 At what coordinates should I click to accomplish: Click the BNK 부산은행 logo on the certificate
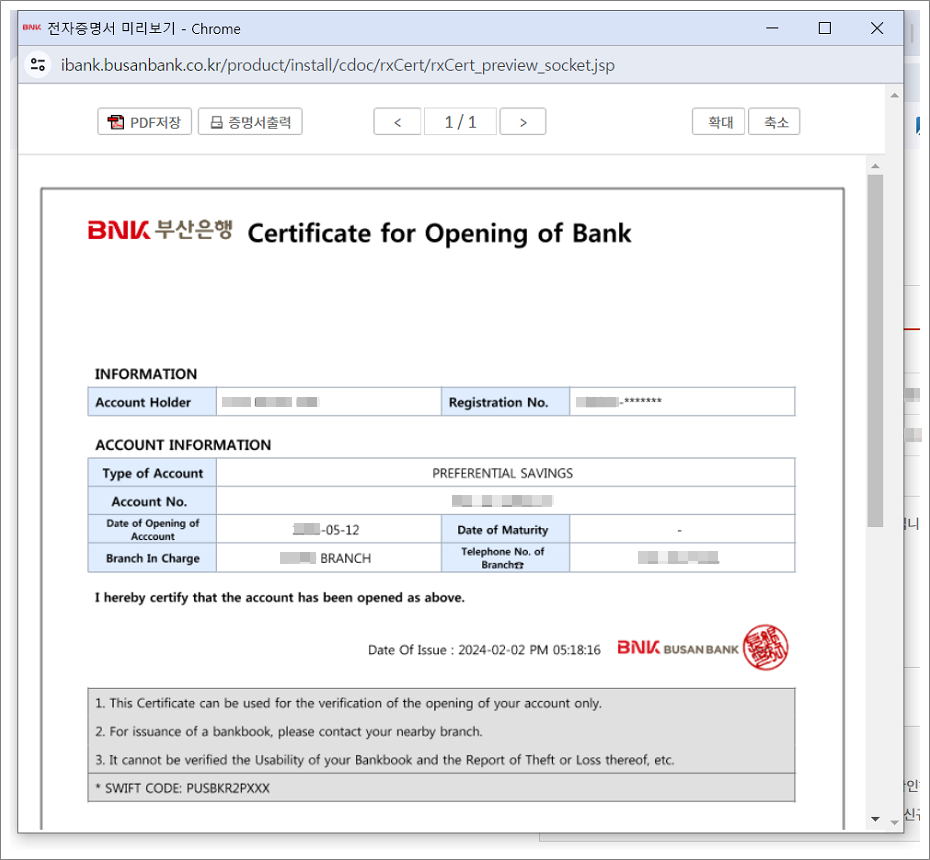tap(160, 230)
